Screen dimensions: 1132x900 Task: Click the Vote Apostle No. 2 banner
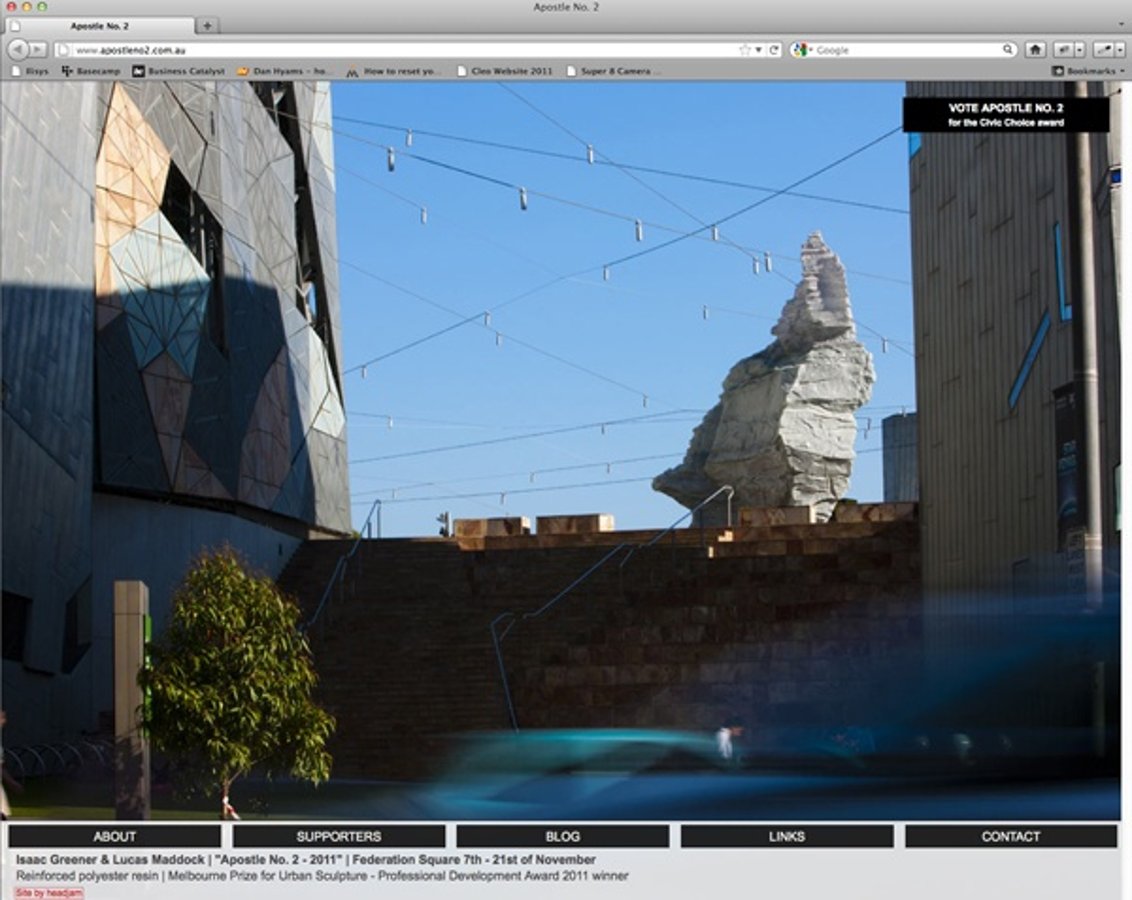click(1005, 114)
